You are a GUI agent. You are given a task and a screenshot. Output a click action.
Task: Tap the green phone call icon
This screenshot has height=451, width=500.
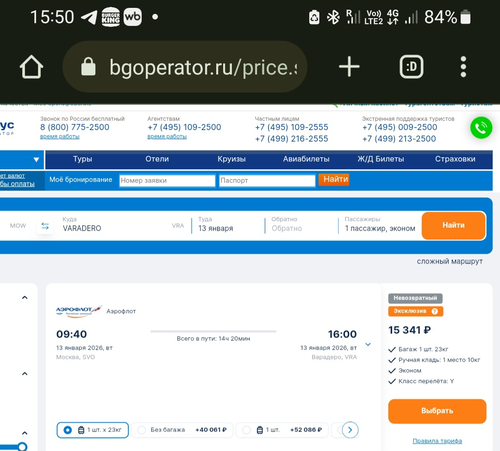[481, 128]
